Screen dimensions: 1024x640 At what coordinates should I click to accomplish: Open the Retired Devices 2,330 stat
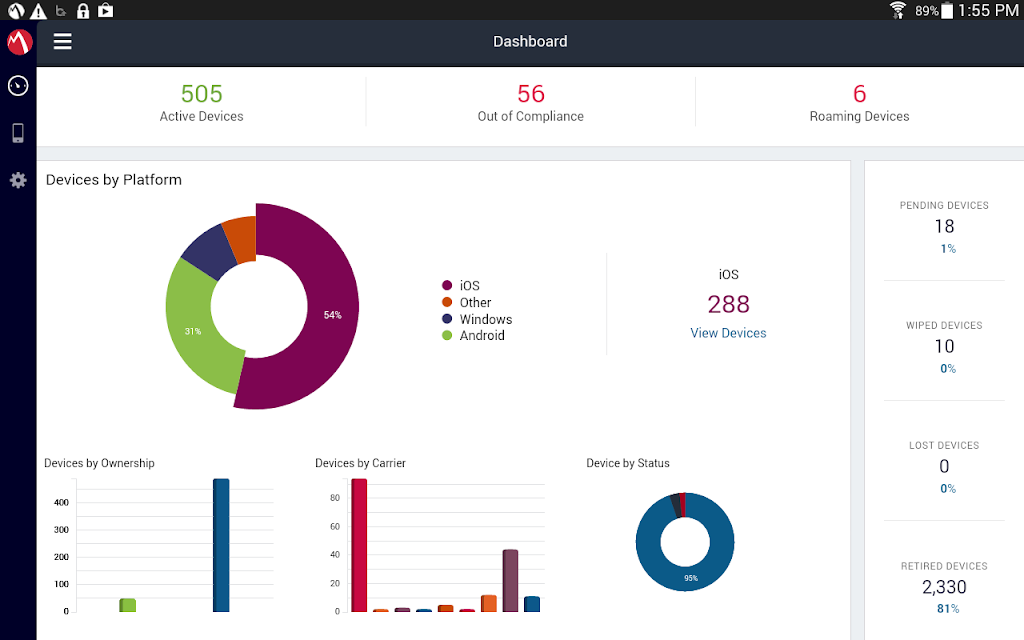point(944,587)
